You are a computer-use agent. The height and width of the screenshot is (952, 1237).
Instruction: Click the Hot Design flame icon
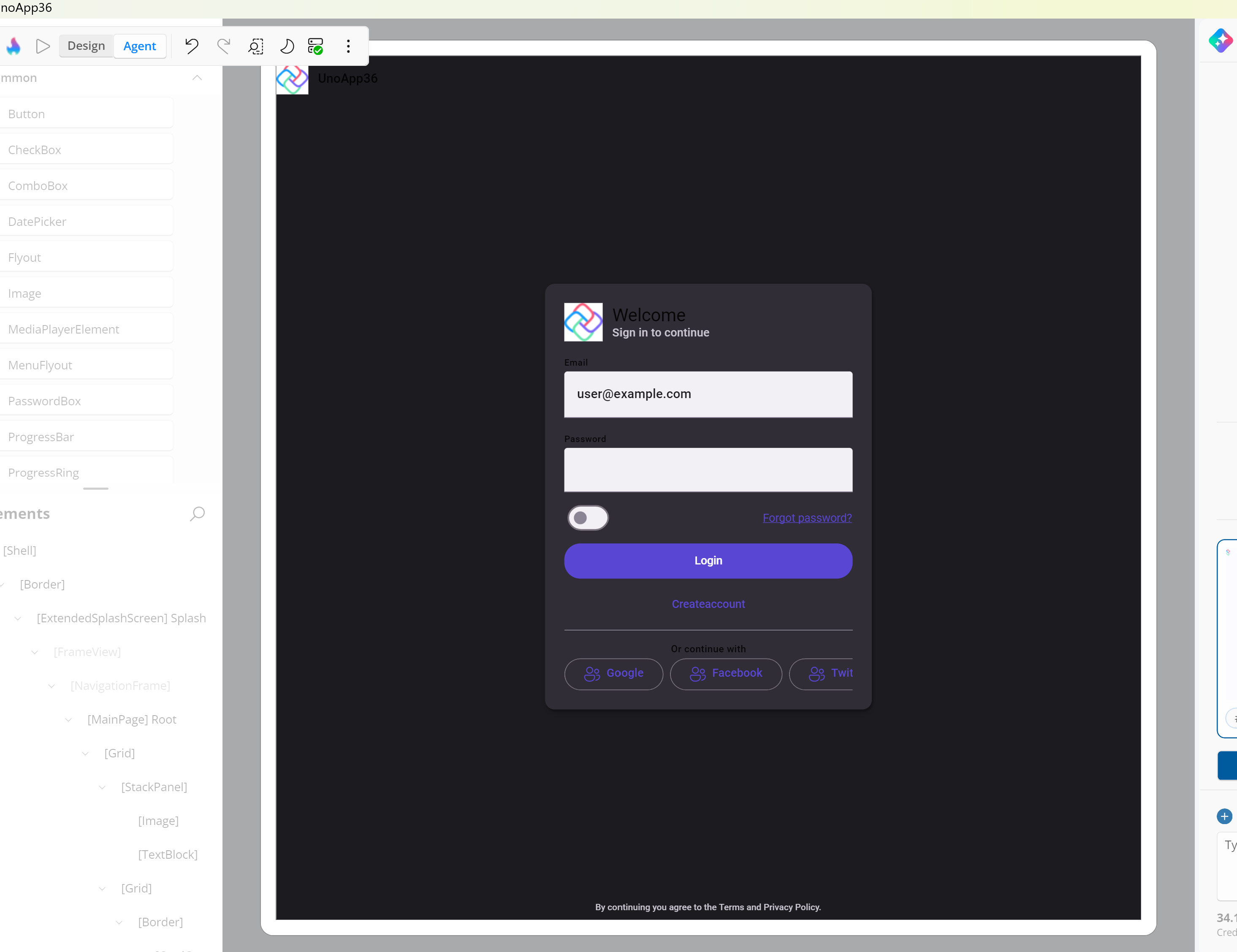point(14,46)
